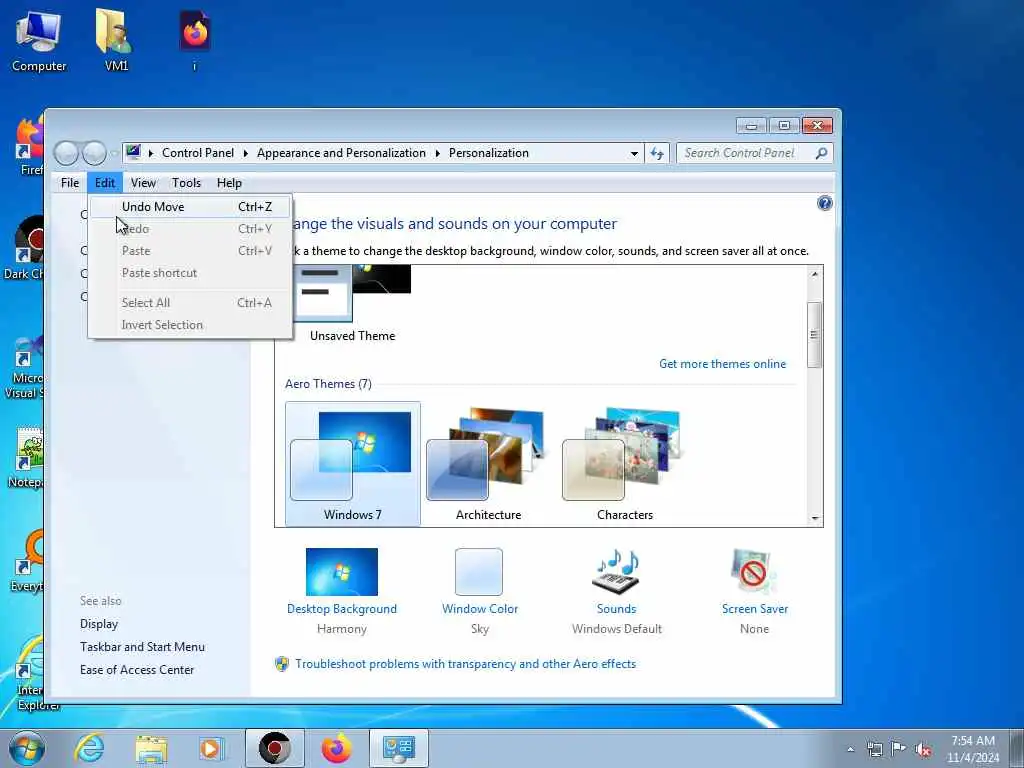Expand arrow after Appearance and Personalization breadcrumb
1024x768 pixels.
click(437, 153)
